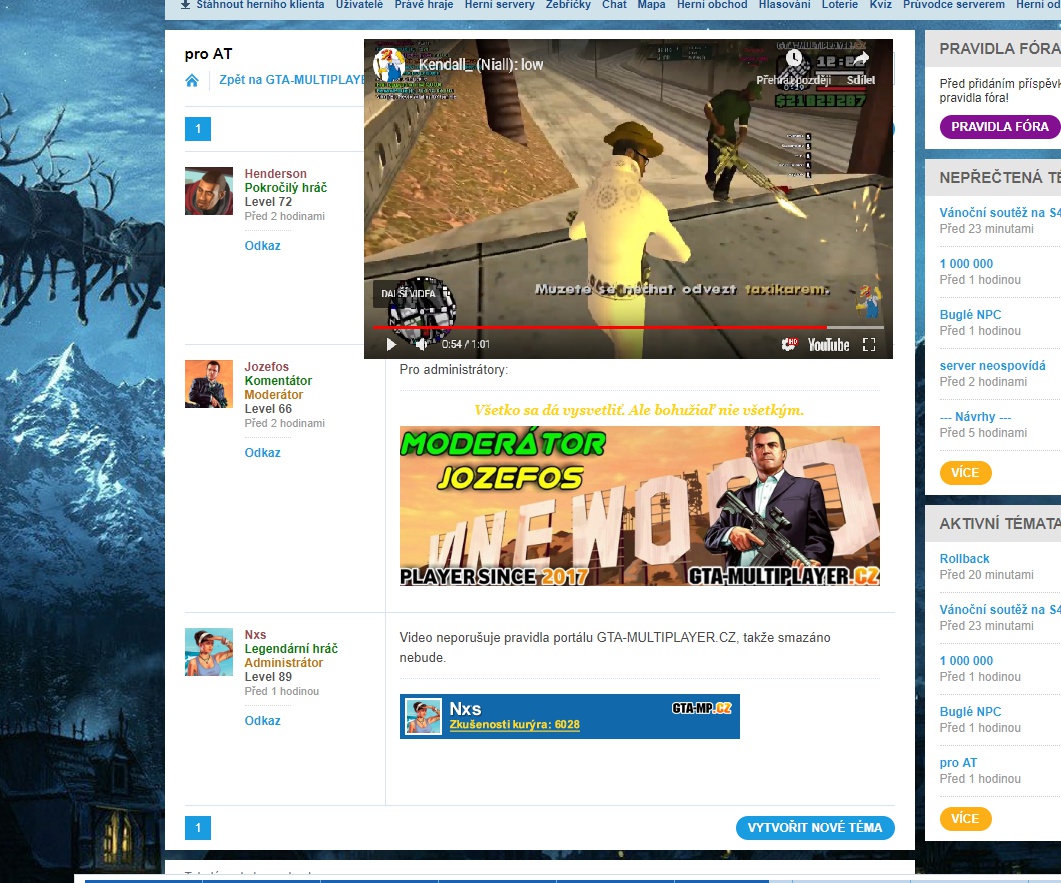Screen dimensions: 1061x883
Task: Open Jozefos's avatar
Action: [x=209, y=384]
